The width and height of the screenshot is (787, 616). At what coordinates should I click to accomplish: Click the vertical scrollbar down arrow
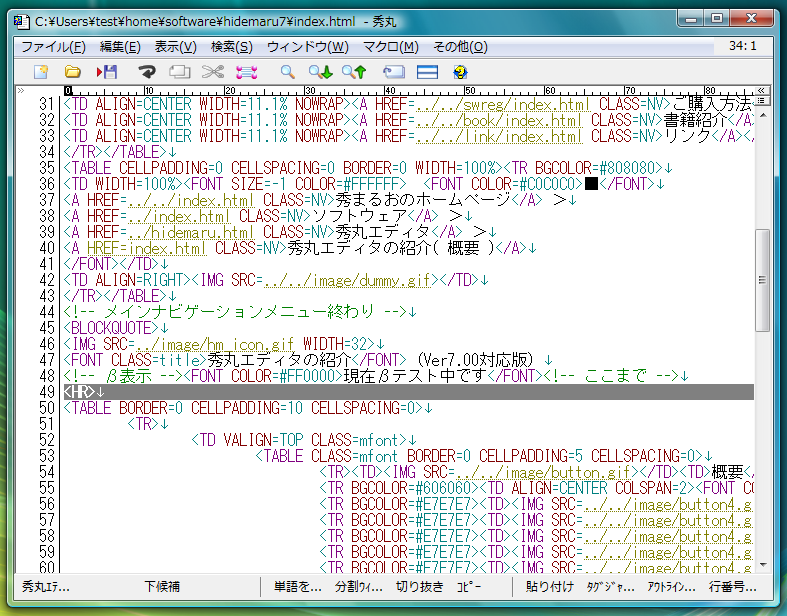click(x=763, y=565)
